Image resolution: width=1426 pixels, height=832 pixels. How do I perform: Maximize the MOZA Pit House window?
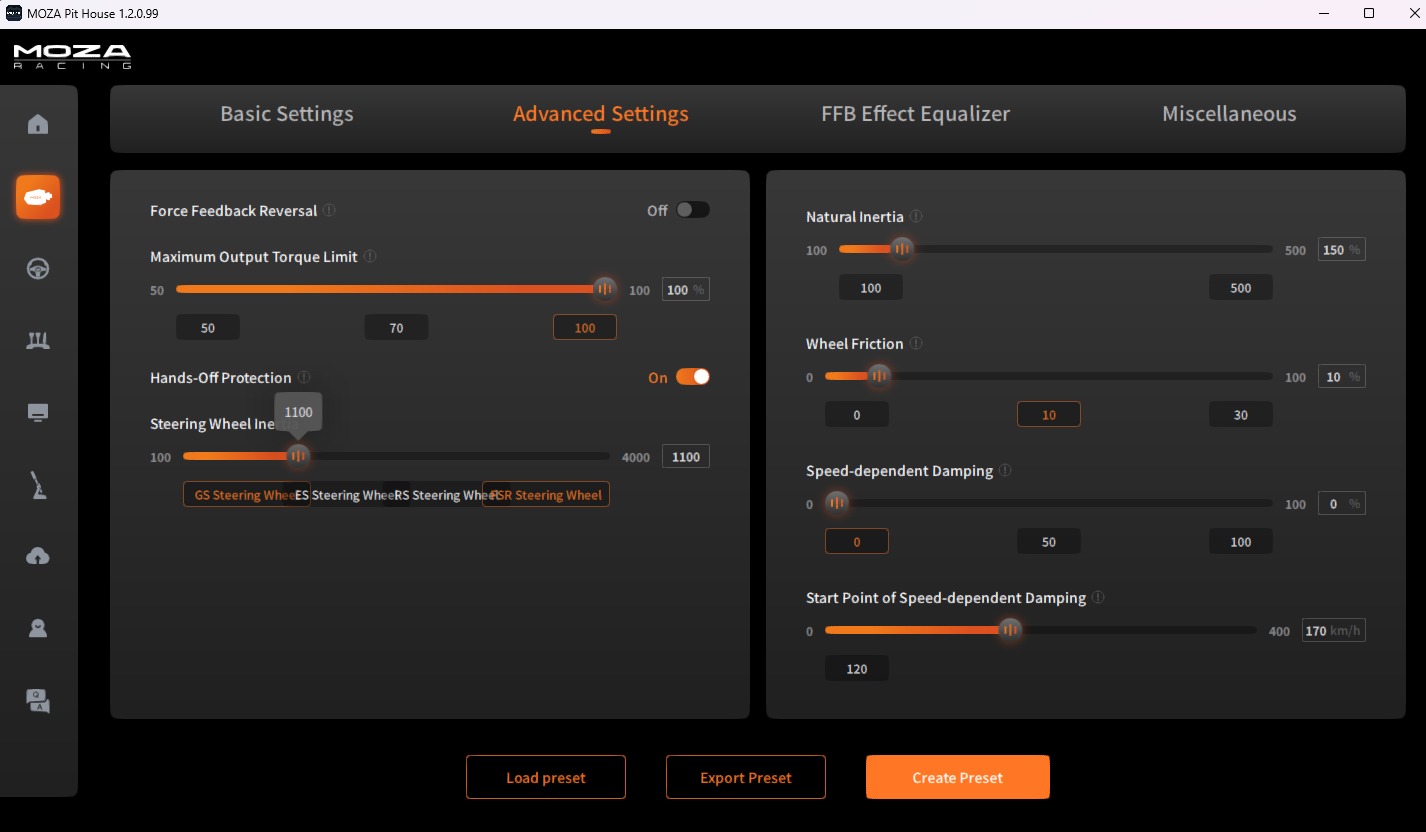coord(1369,14)
